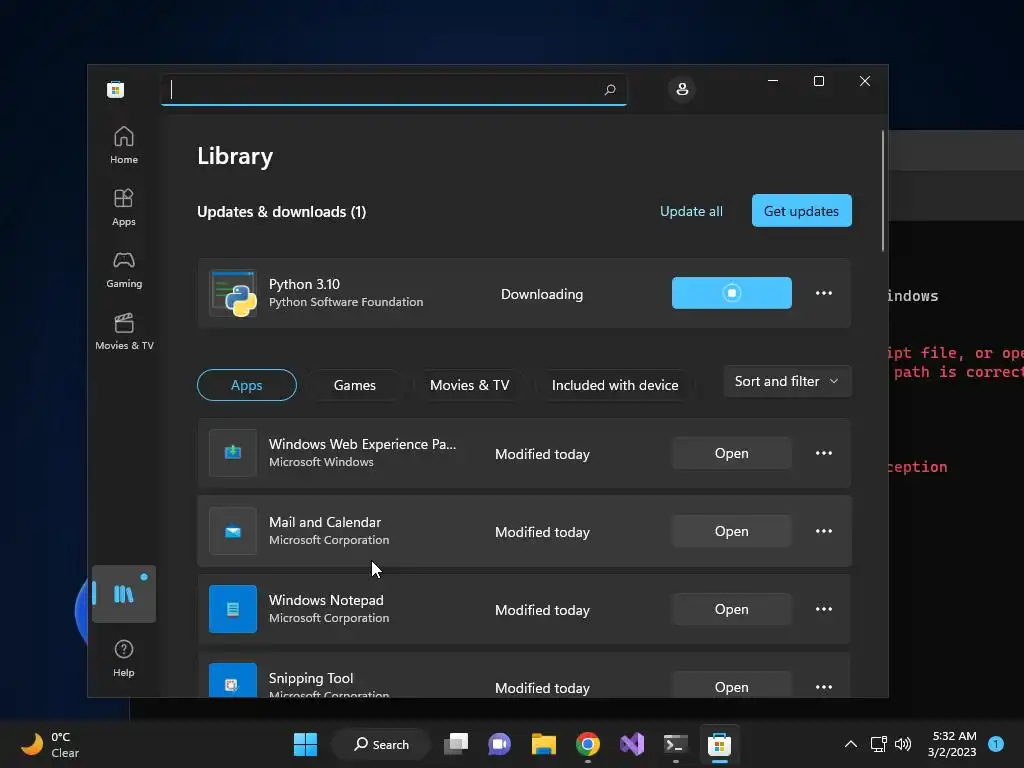The height and width of the screenshot is (768, 1024).
Task: Stop the Python 3.10 download
Action: [x=731, y=293]
